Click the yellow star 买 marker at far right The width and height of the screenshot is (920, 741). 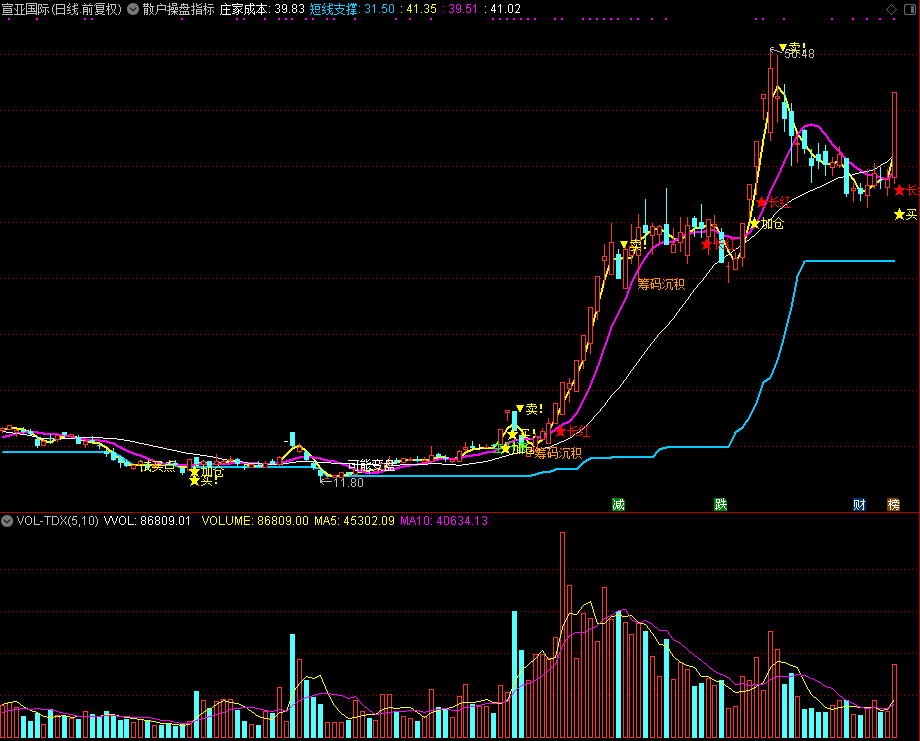pyautogui.click(x=905, y=215)
